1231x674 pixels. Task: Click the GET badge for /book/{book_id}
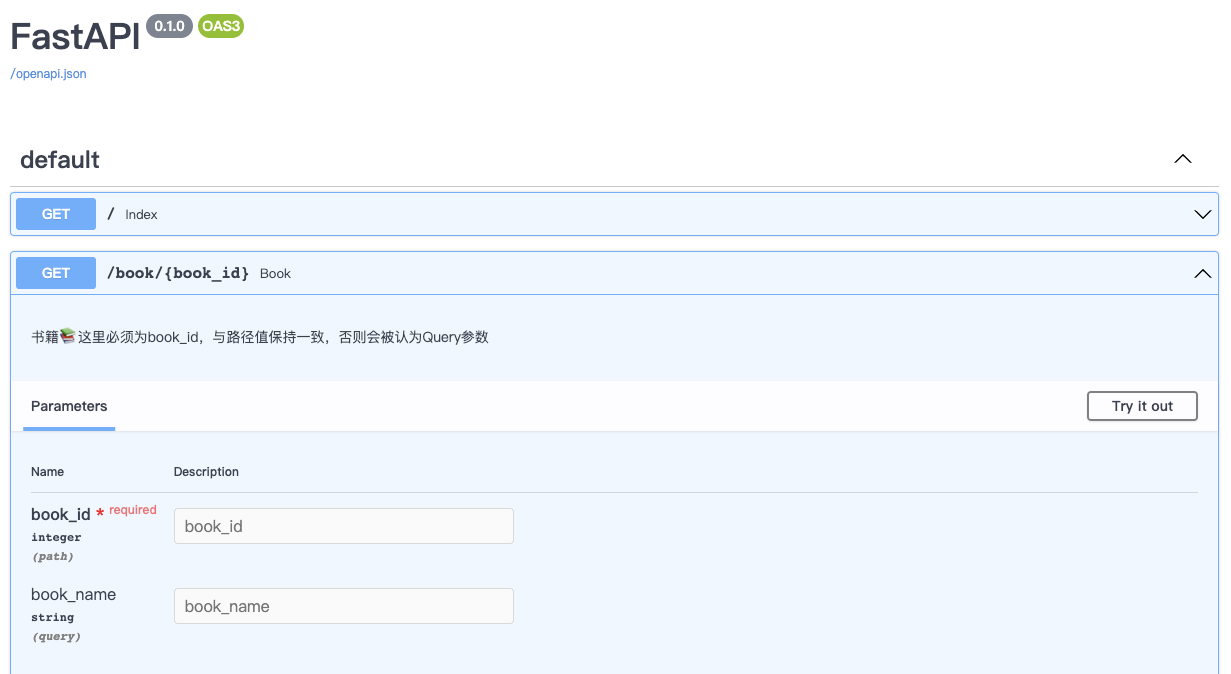pos(56,273)
